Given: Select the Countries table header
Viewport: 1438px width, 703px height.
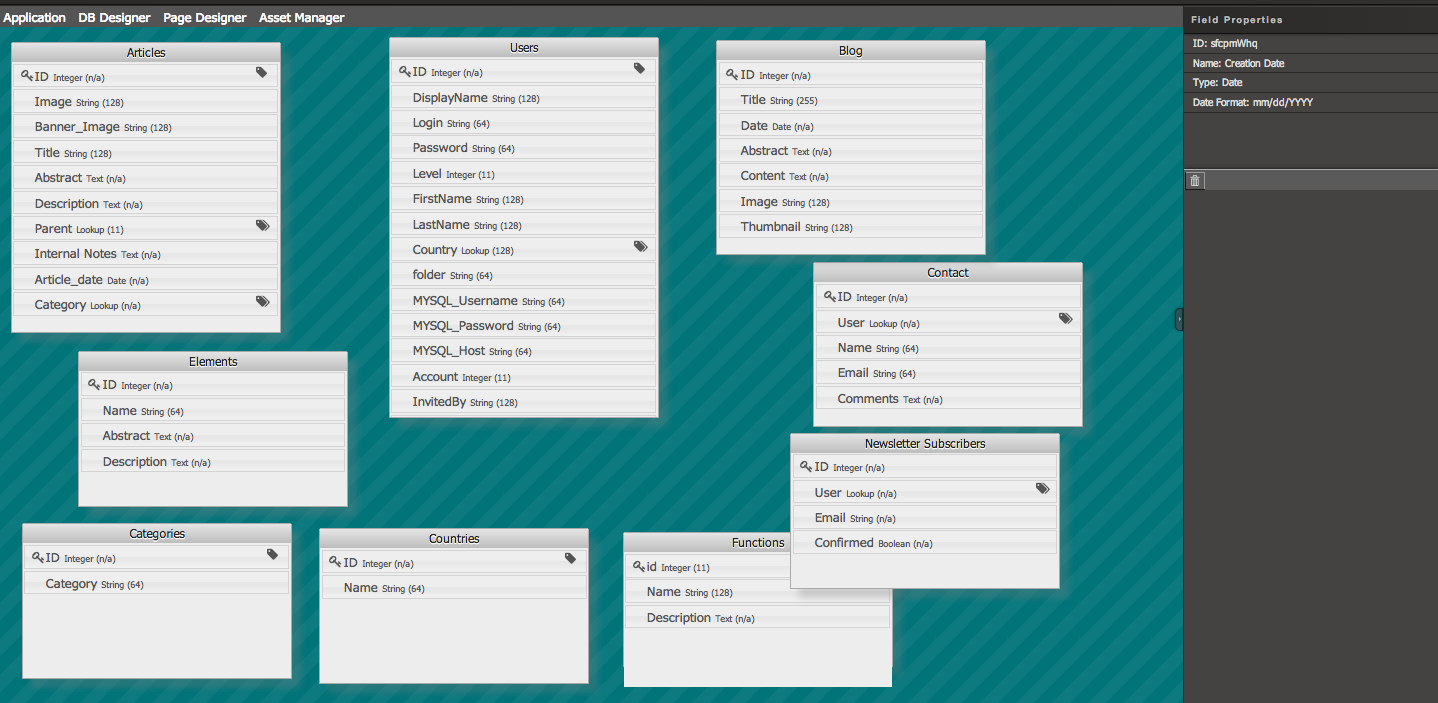Looking at the screenshot, I should (454, 538).
